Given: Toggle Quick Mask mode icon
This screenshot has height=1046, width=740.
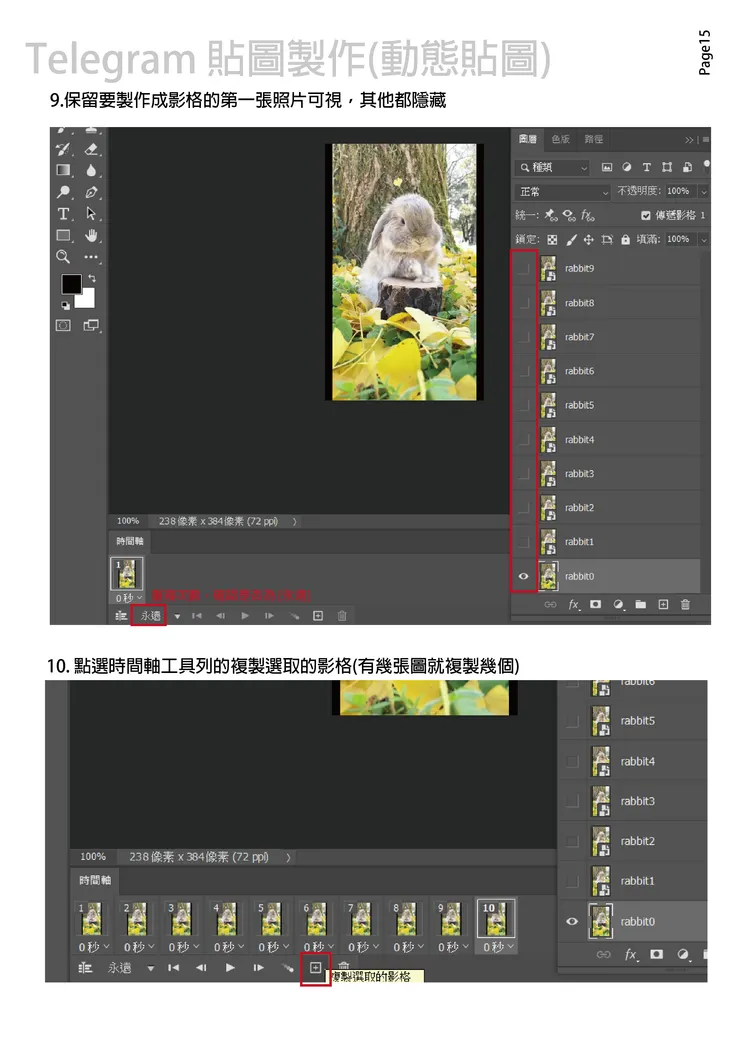Looking at the screenshot, I should (x=63, y=326).
